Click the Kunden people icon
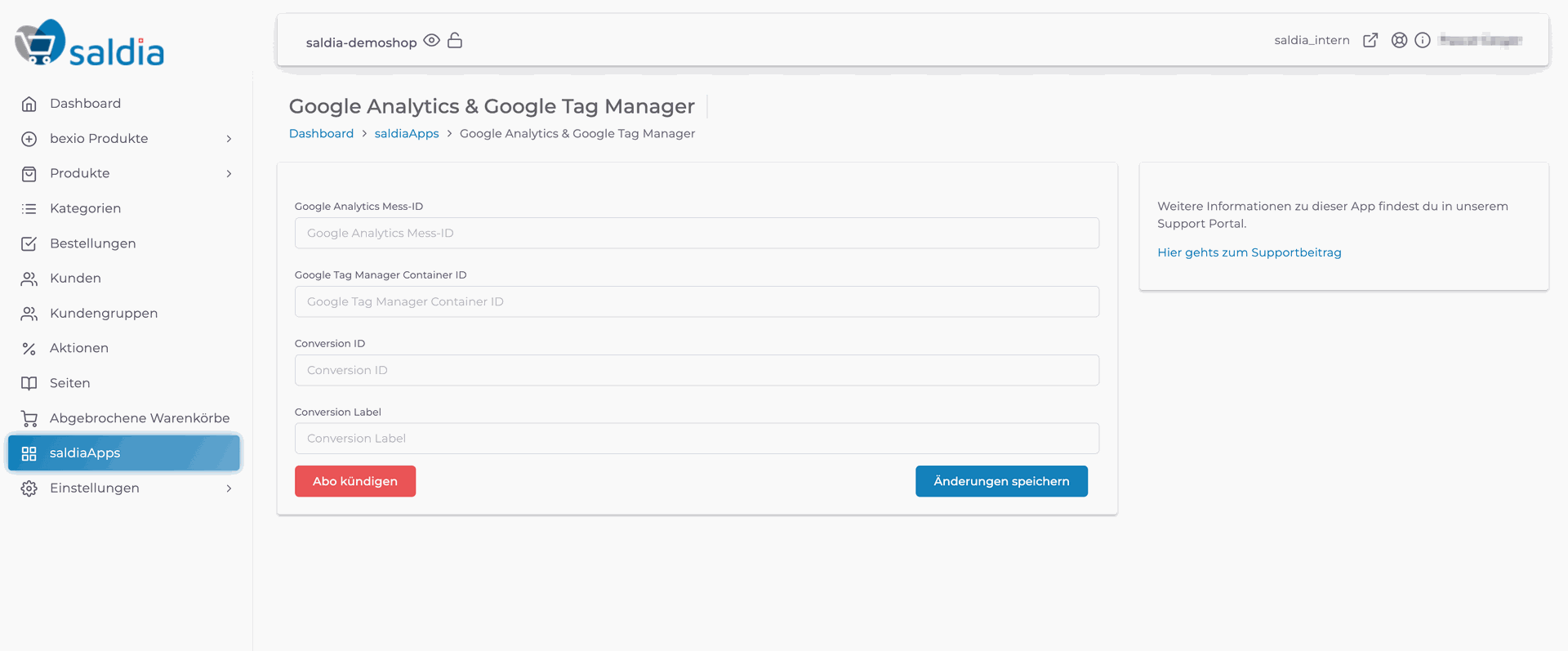Viewport: 1568px width, 651px height. click(29, 279)
